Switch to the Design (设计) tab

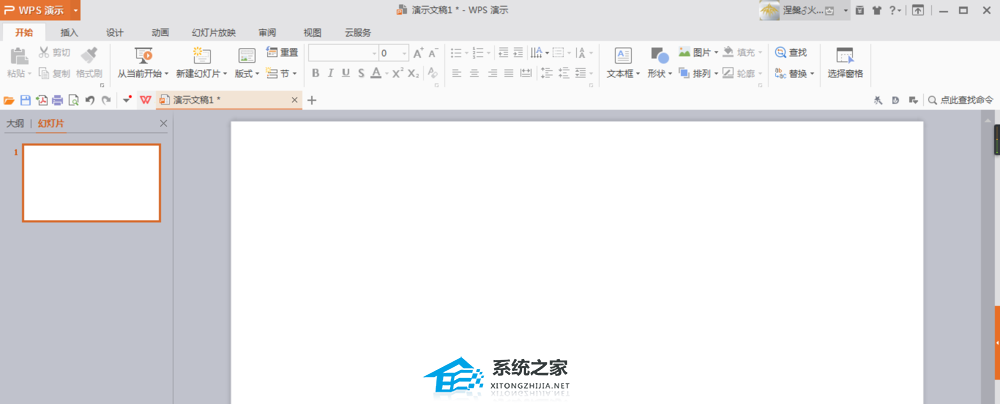[x=115, y=33]
